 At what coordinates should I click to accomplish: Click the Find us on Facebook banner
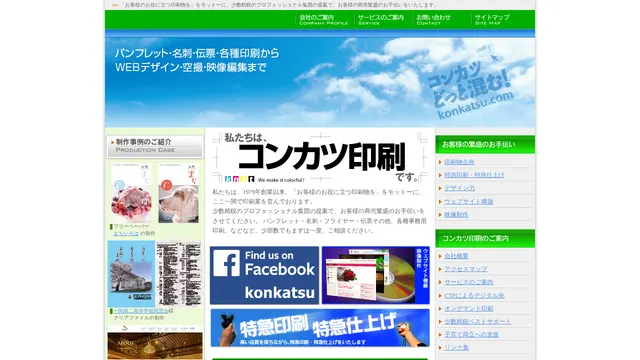pyautogui.click(x=264, y=275)
